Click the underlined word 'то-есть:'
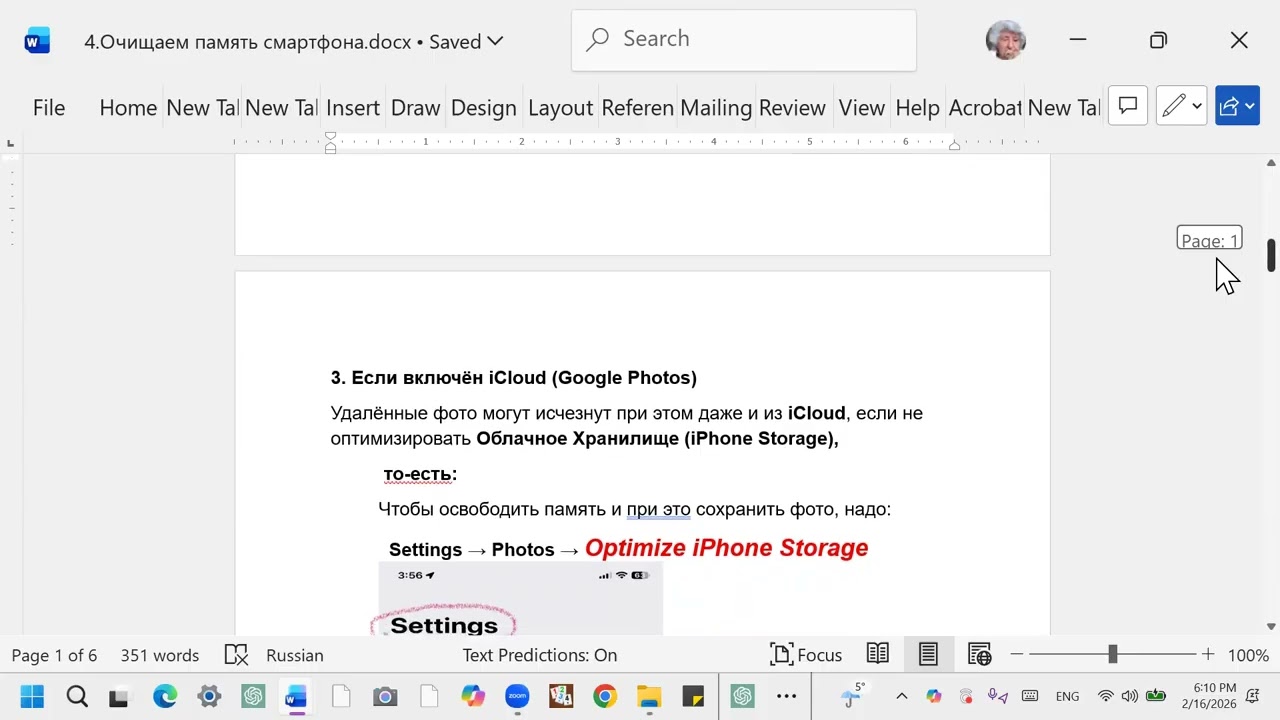The image size is (1280, 720). (420, 474)
